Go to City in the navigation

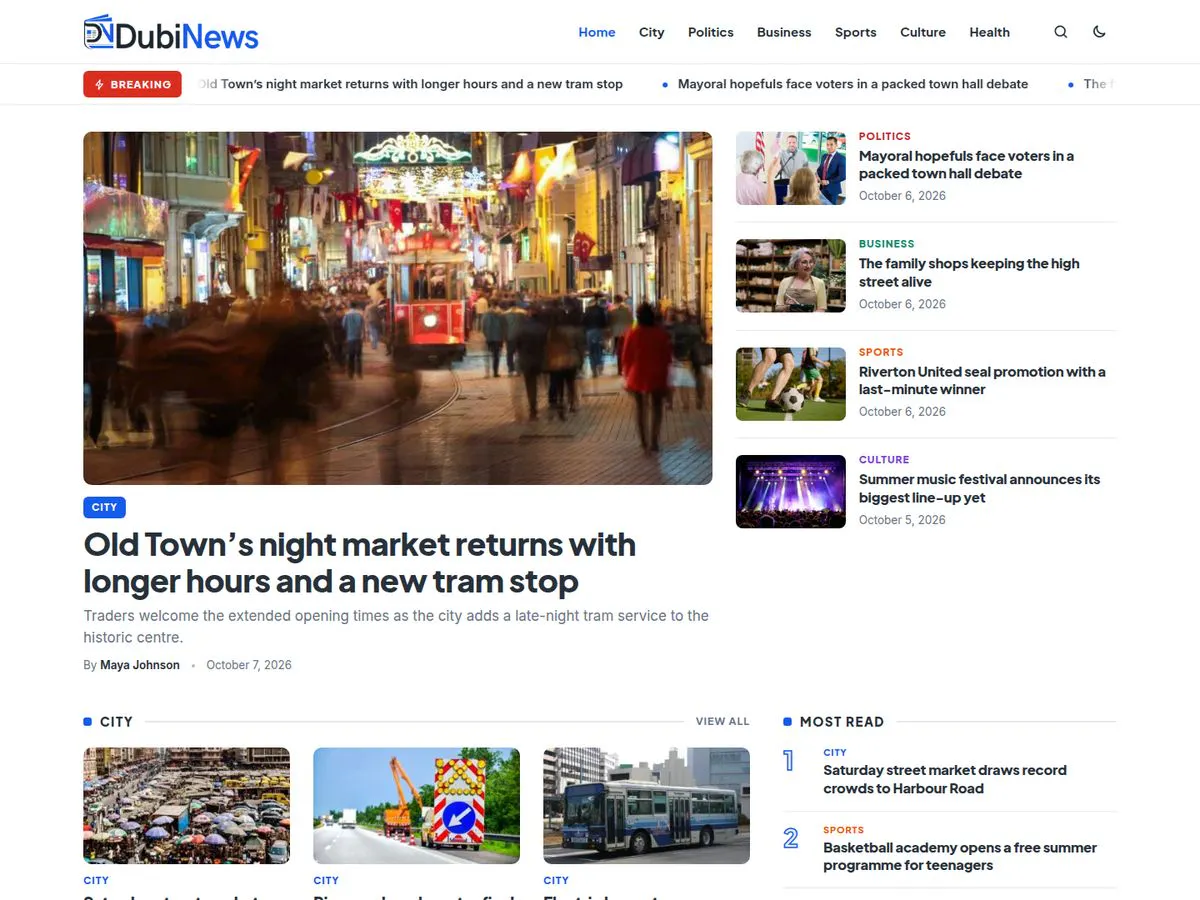click(652, 32)
